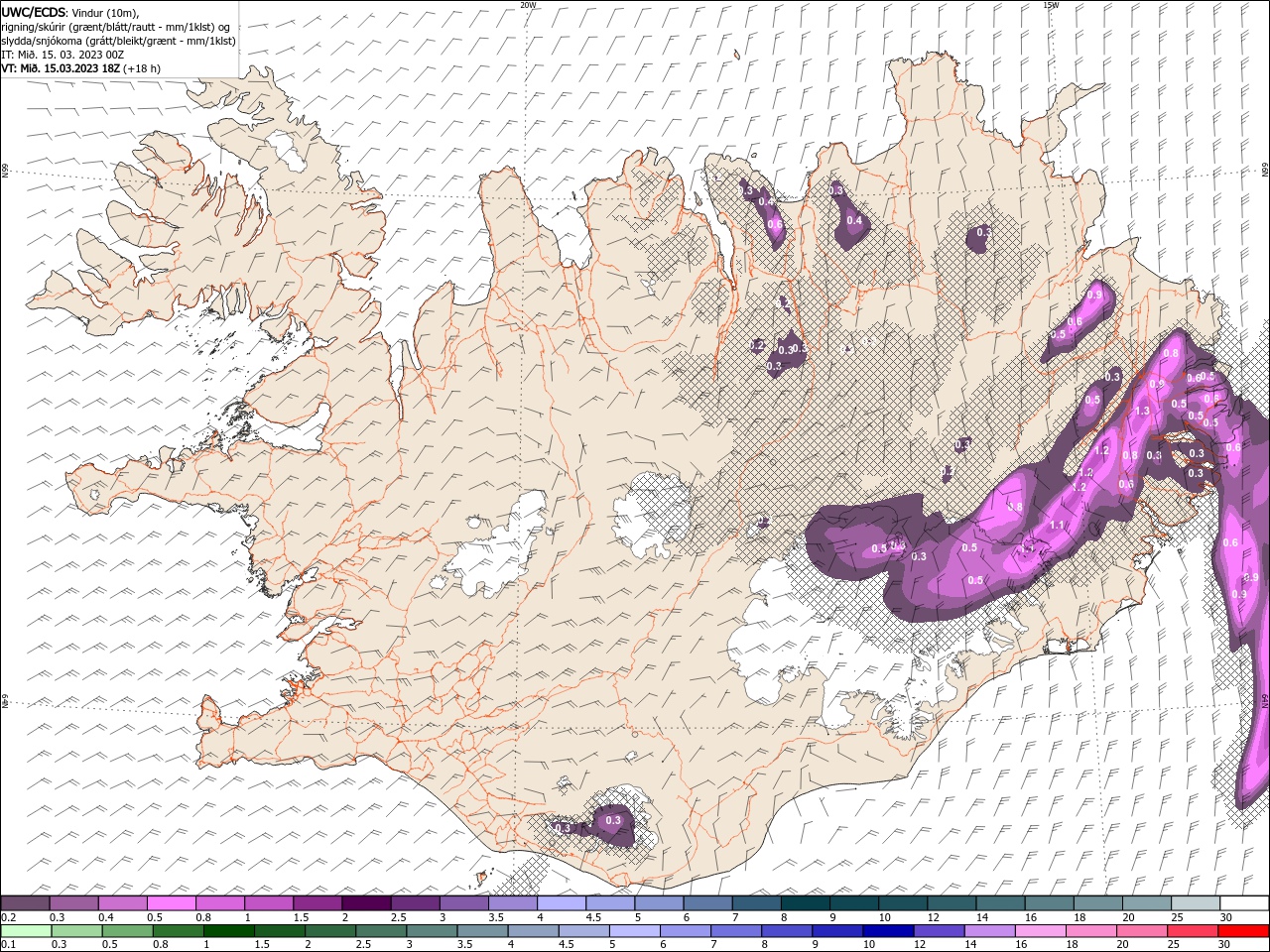The width and height of the screenshot is (1270, 952).
Task: Click the bright pink 0.5–0.8 upper legend swatch
Action: pyautogui.click(x=171, y=902)
